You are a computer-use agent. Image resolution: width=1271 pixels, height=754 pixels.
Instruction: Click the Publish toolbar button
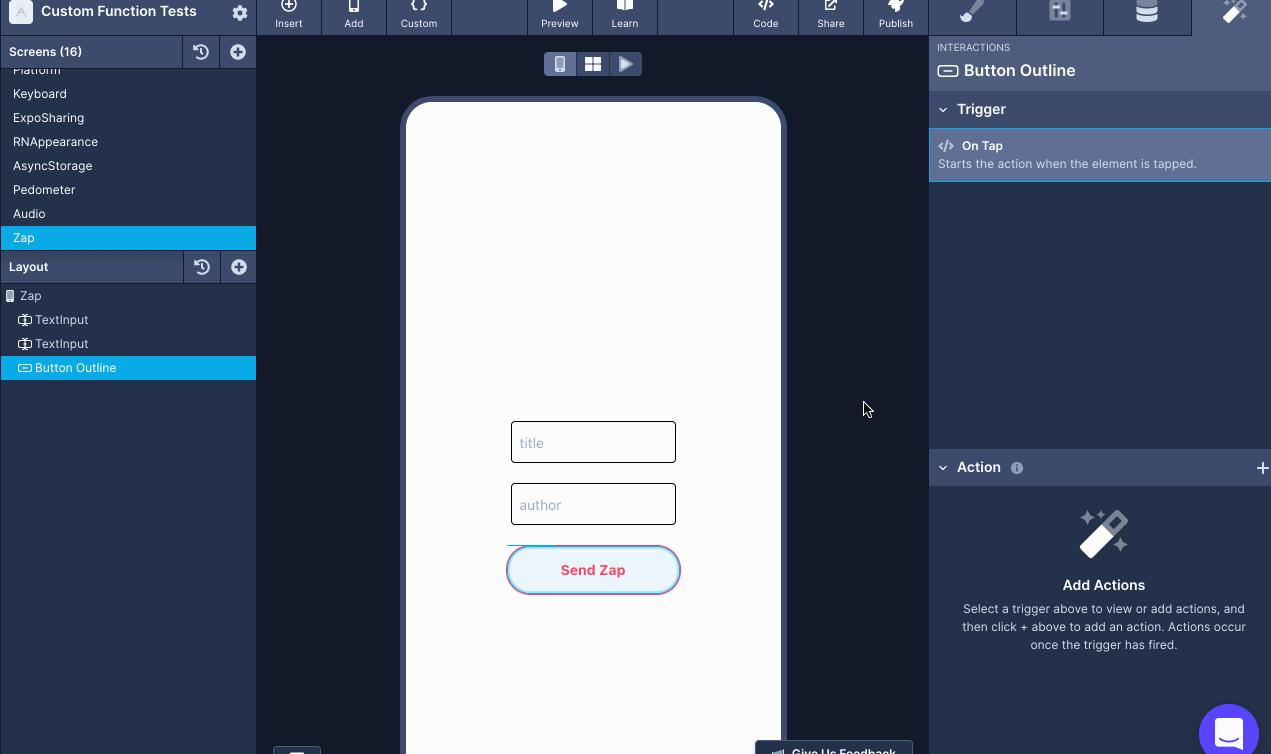[x=896, y=15]
